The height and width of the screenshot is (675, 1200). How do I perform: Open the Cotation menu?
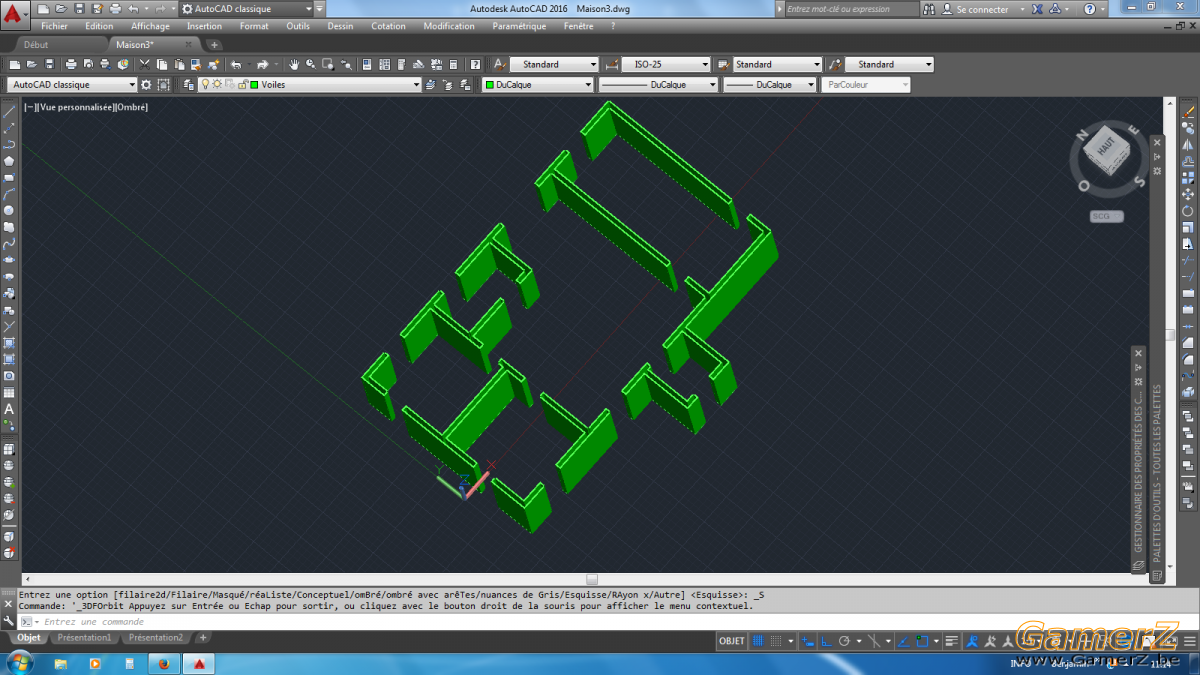click(x=388, y=26)
